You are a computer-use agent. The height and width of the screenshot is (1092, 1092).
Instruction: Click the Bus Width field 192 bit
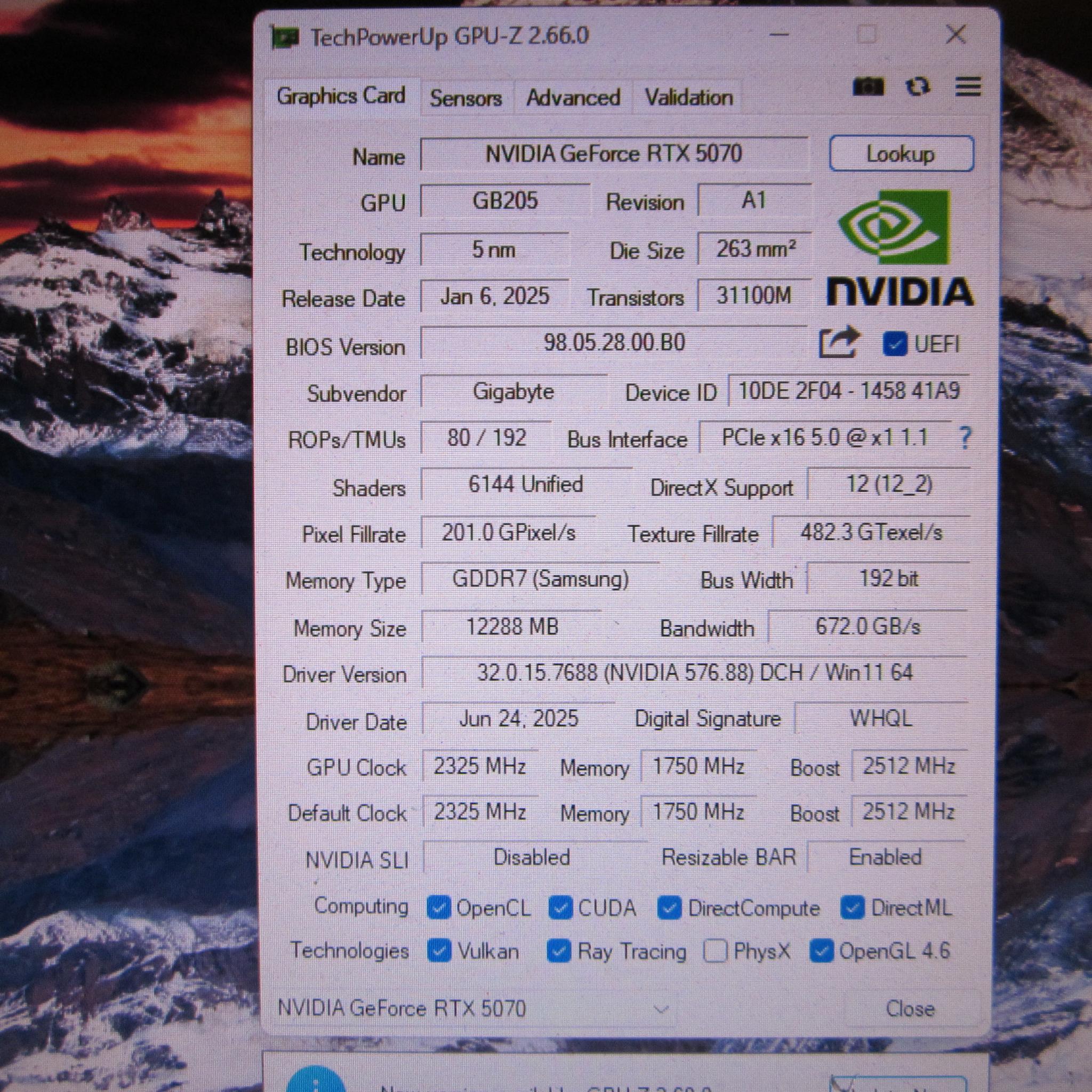(888, 579)
